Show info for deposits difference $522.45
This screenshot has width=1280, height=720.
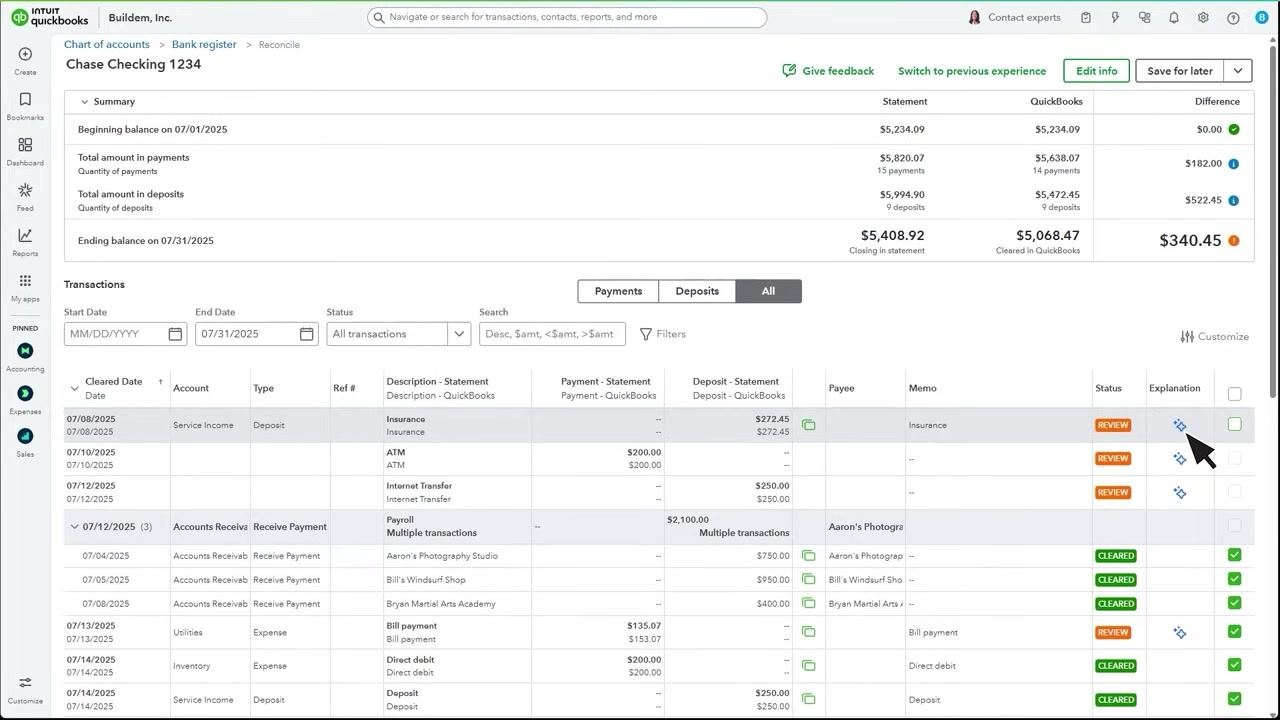coord(1234,201)
